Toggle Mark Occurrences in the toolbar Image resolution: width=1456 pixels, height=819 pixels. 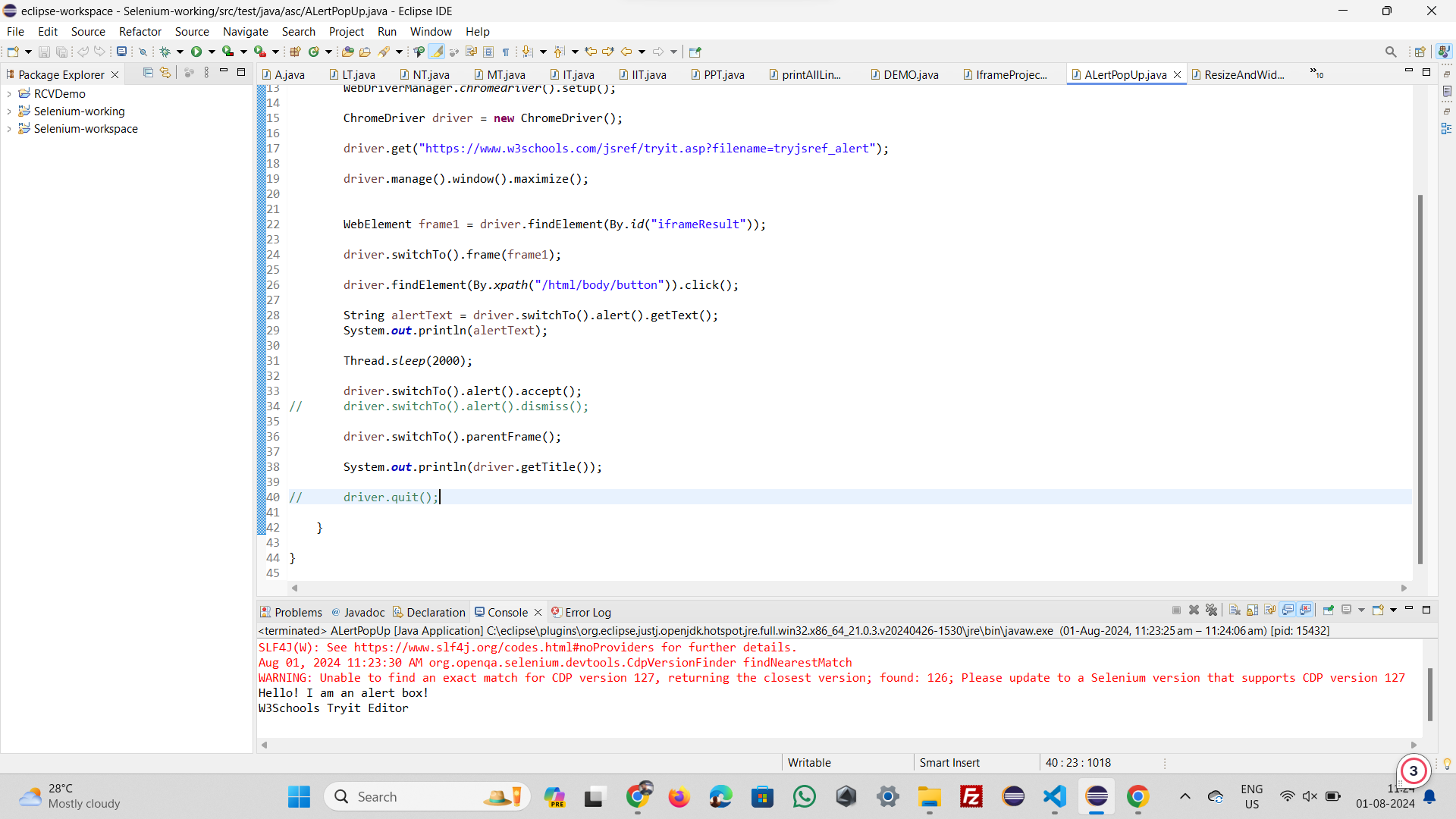[x=436, y=52]
